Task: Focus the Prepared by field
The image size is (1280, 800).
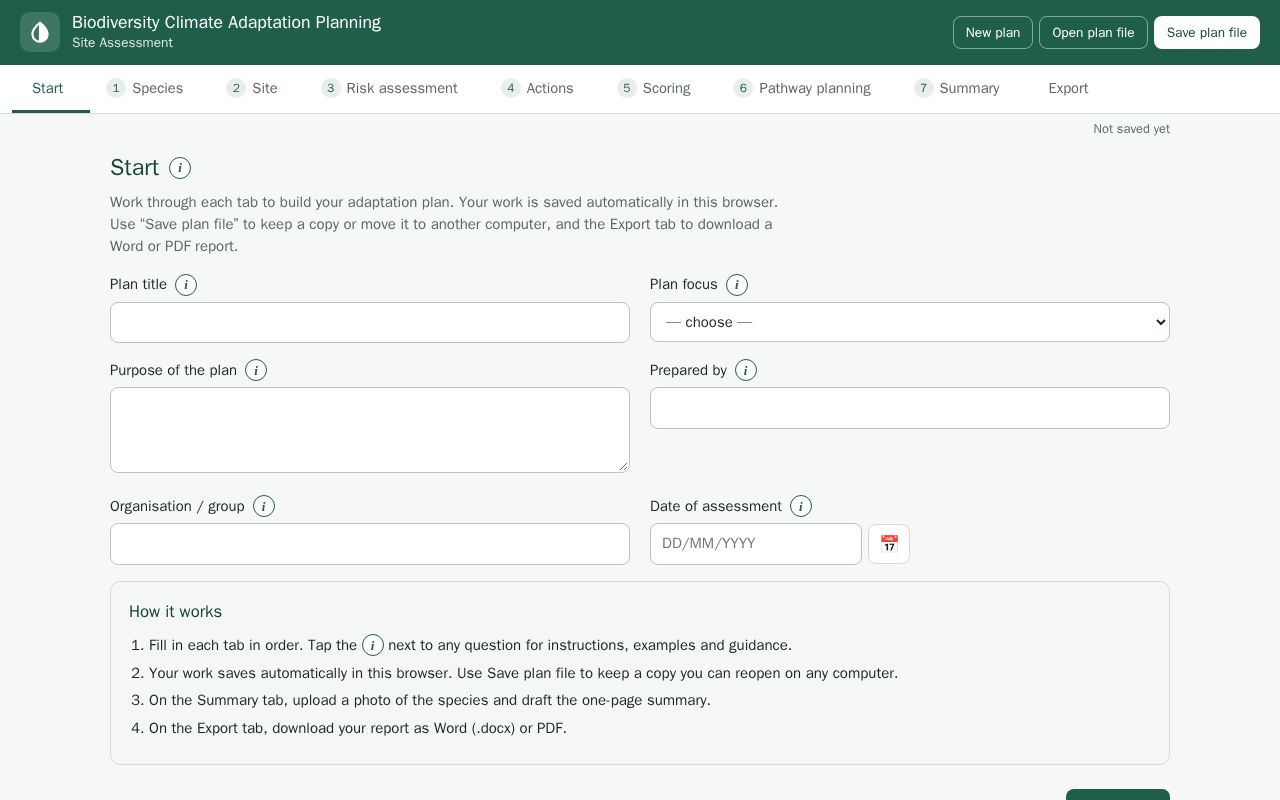Action: coord(910,408)
